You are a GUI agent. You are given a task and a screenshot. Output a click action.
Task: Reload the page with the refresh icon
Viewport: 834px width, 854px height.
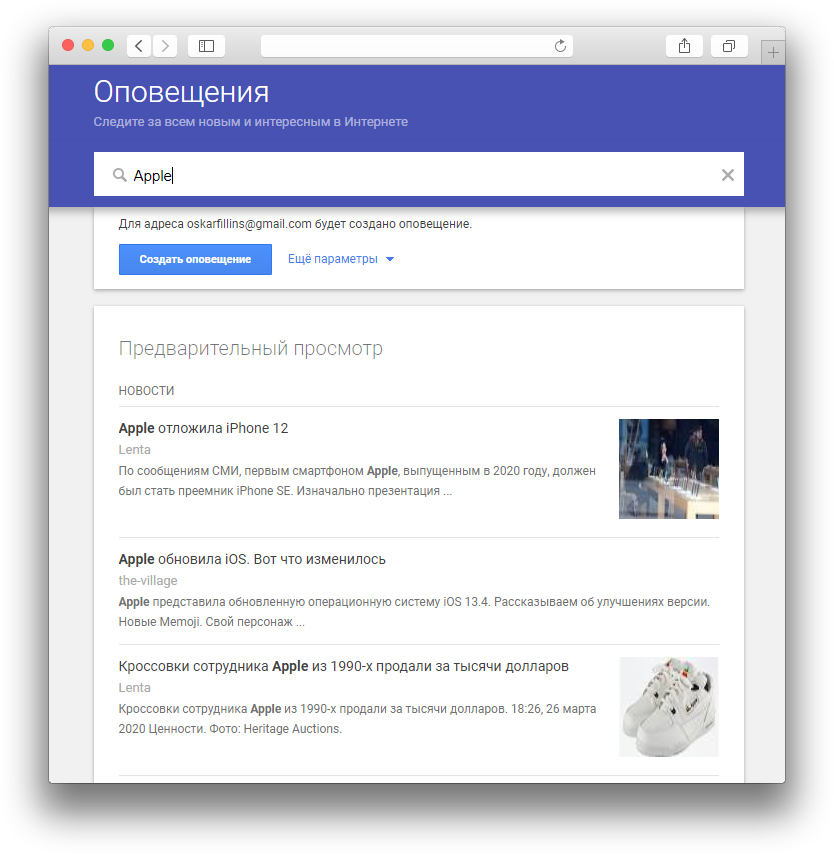pyautogui.click(x=560, y=46)
